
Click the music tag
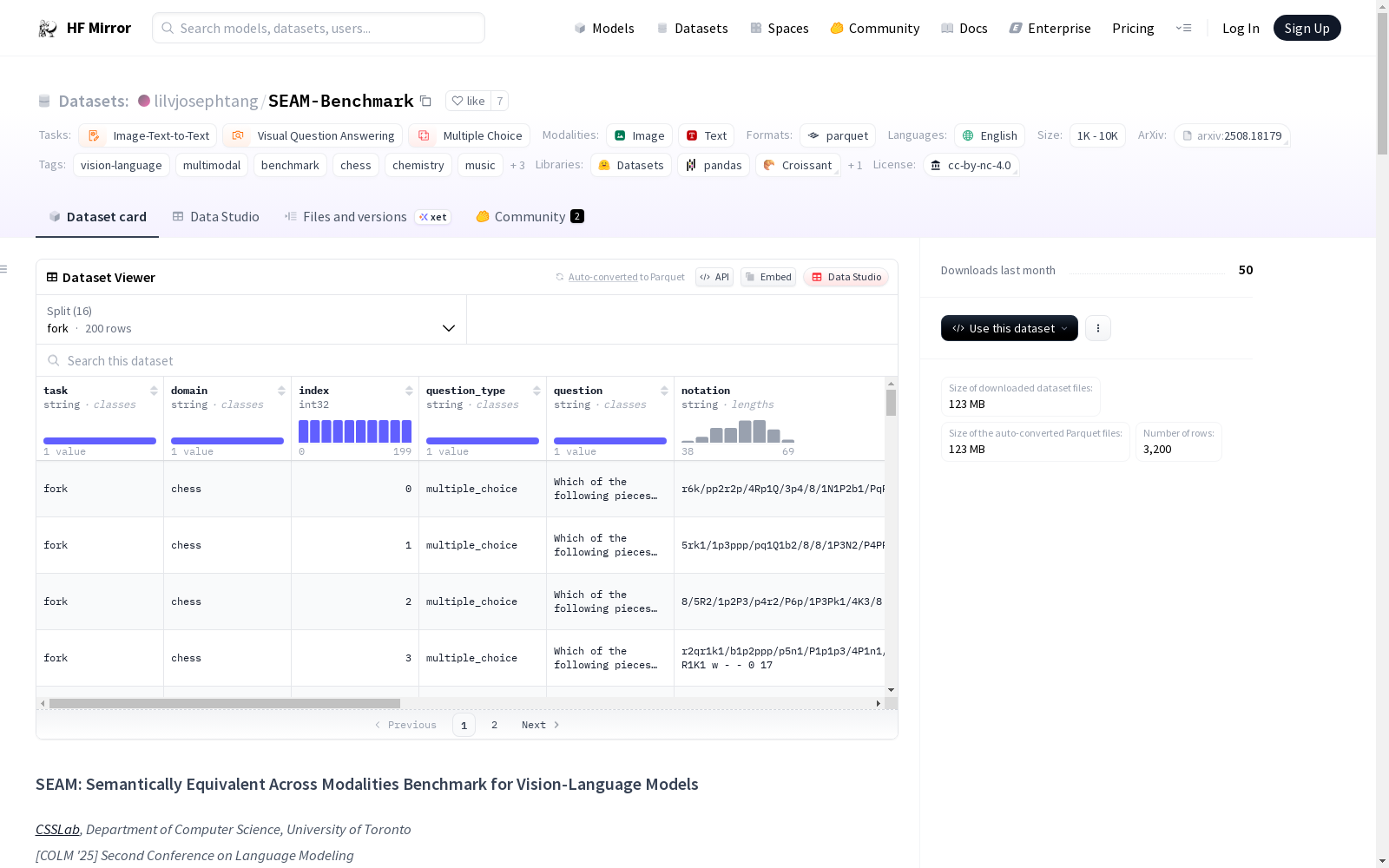[x=480, y=165]
